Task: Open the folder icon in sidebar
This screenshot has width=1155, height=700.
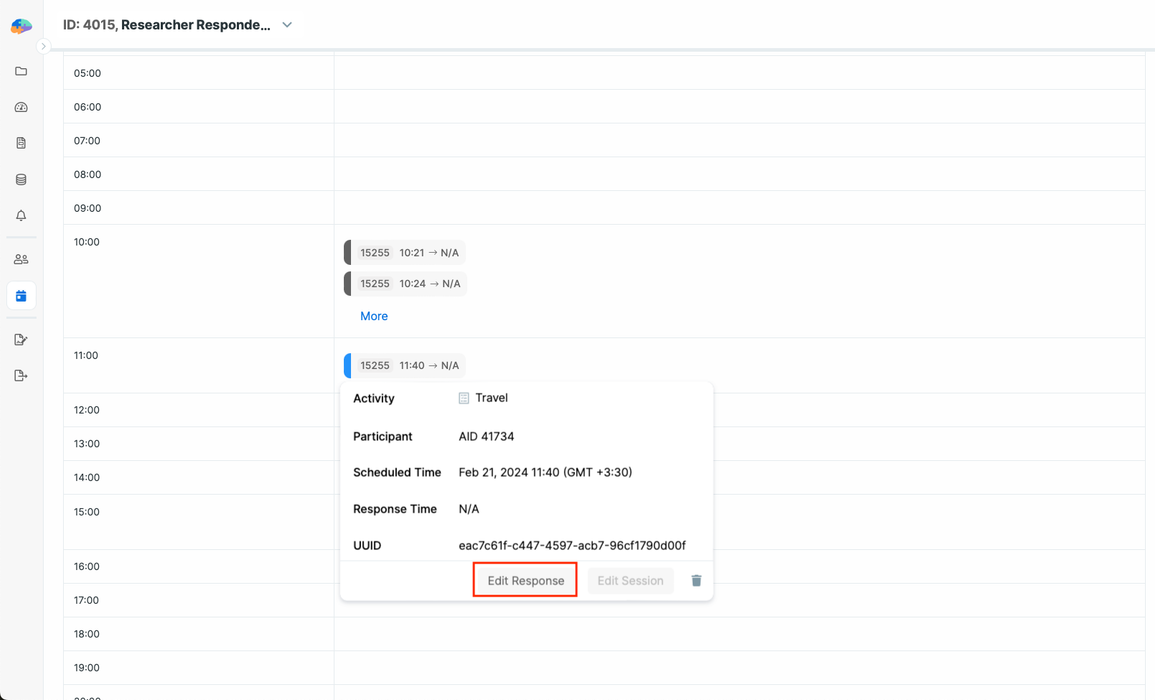Action: pos(21,72)
